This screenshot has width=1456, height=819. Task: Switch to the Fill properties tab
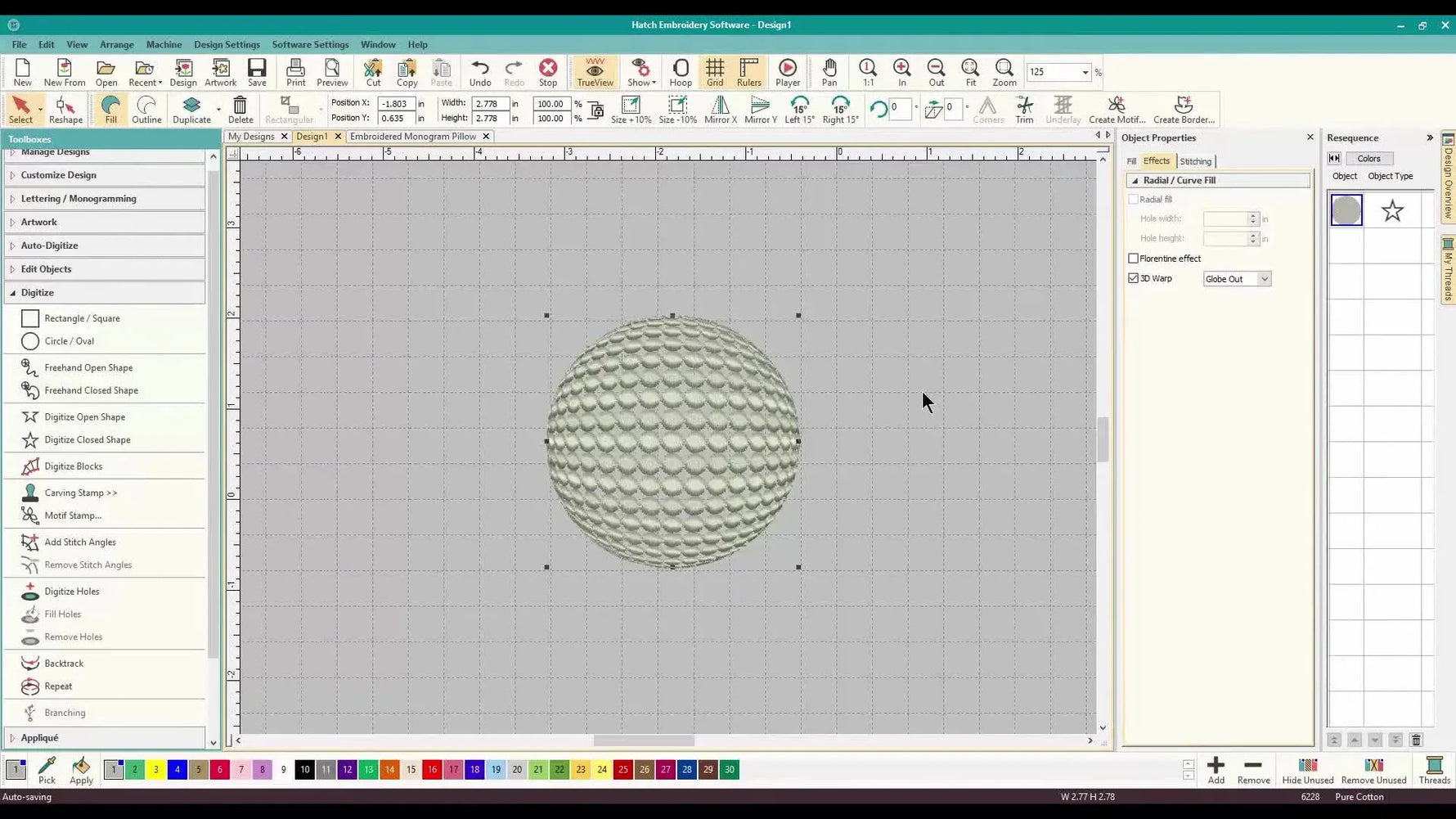[1131, 161]
